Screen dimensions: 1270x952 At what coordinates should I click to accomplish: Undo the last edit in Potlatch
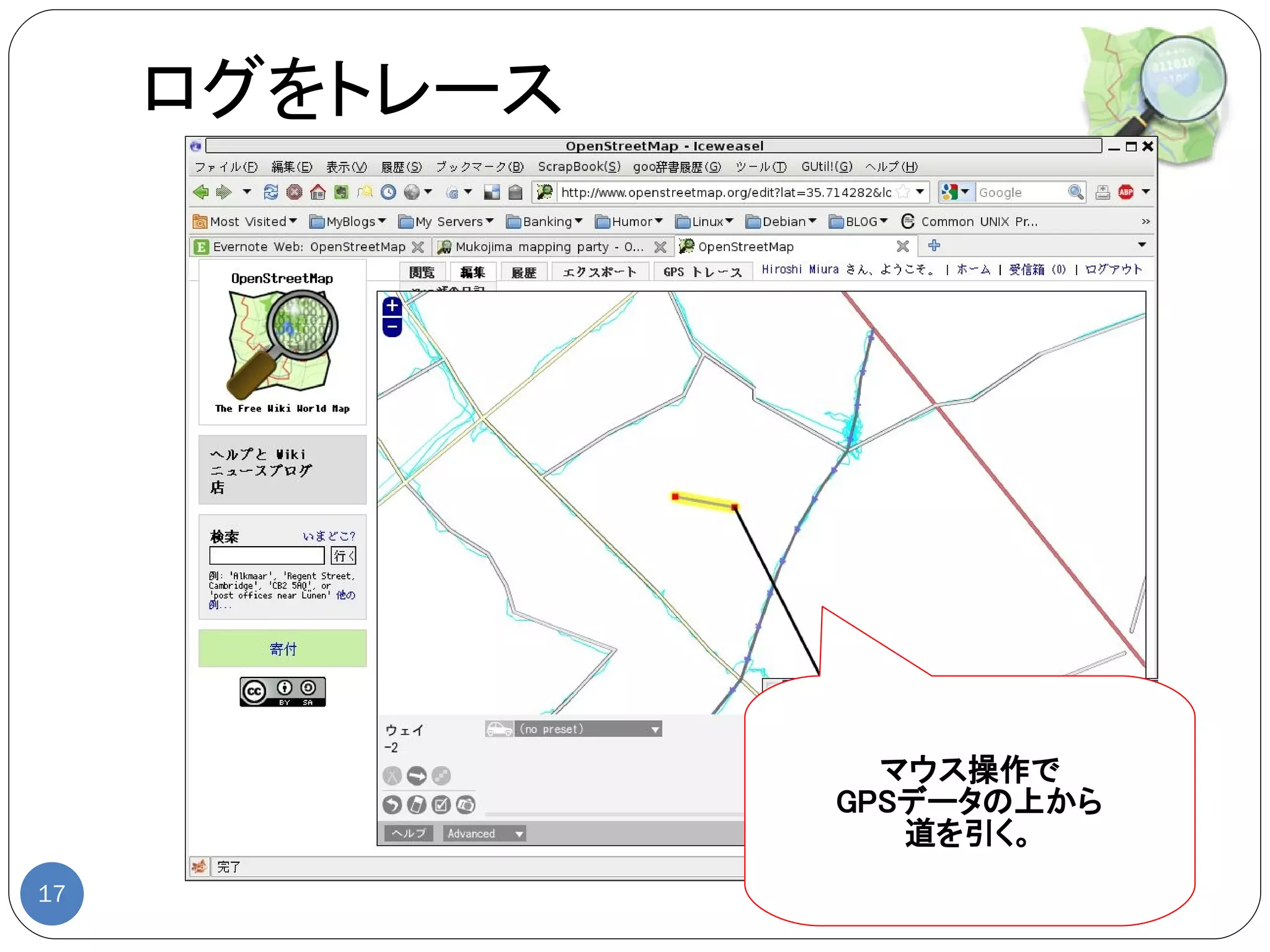pos(392,804)
